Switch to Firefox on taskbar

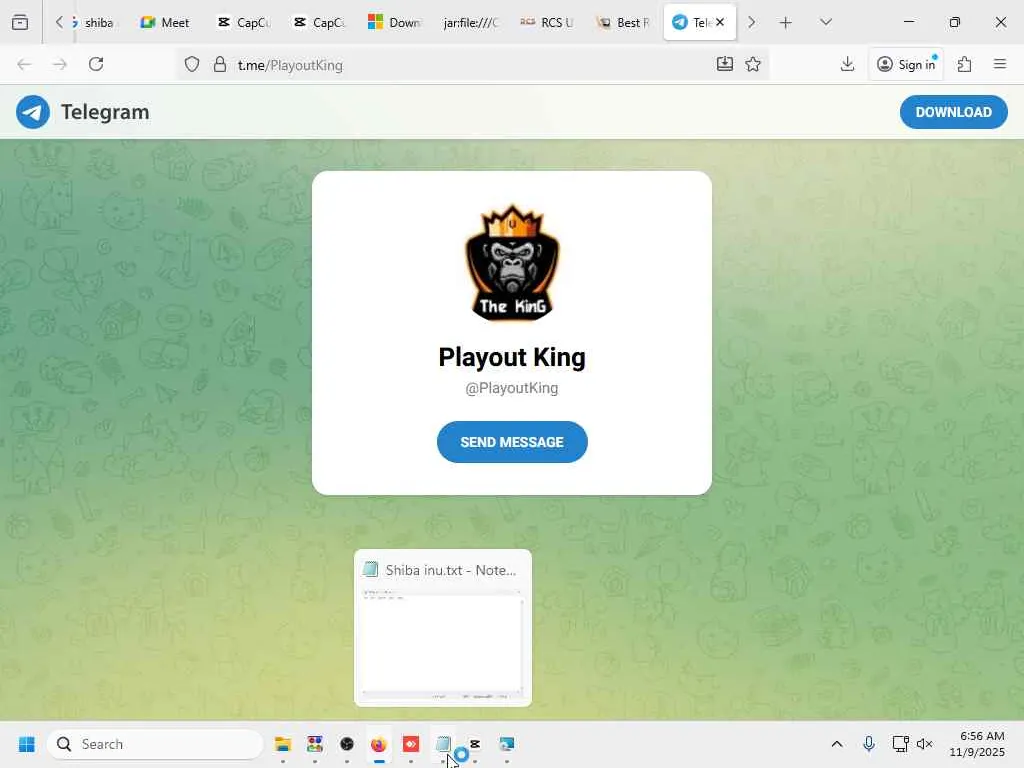click(x=379, y=744)
